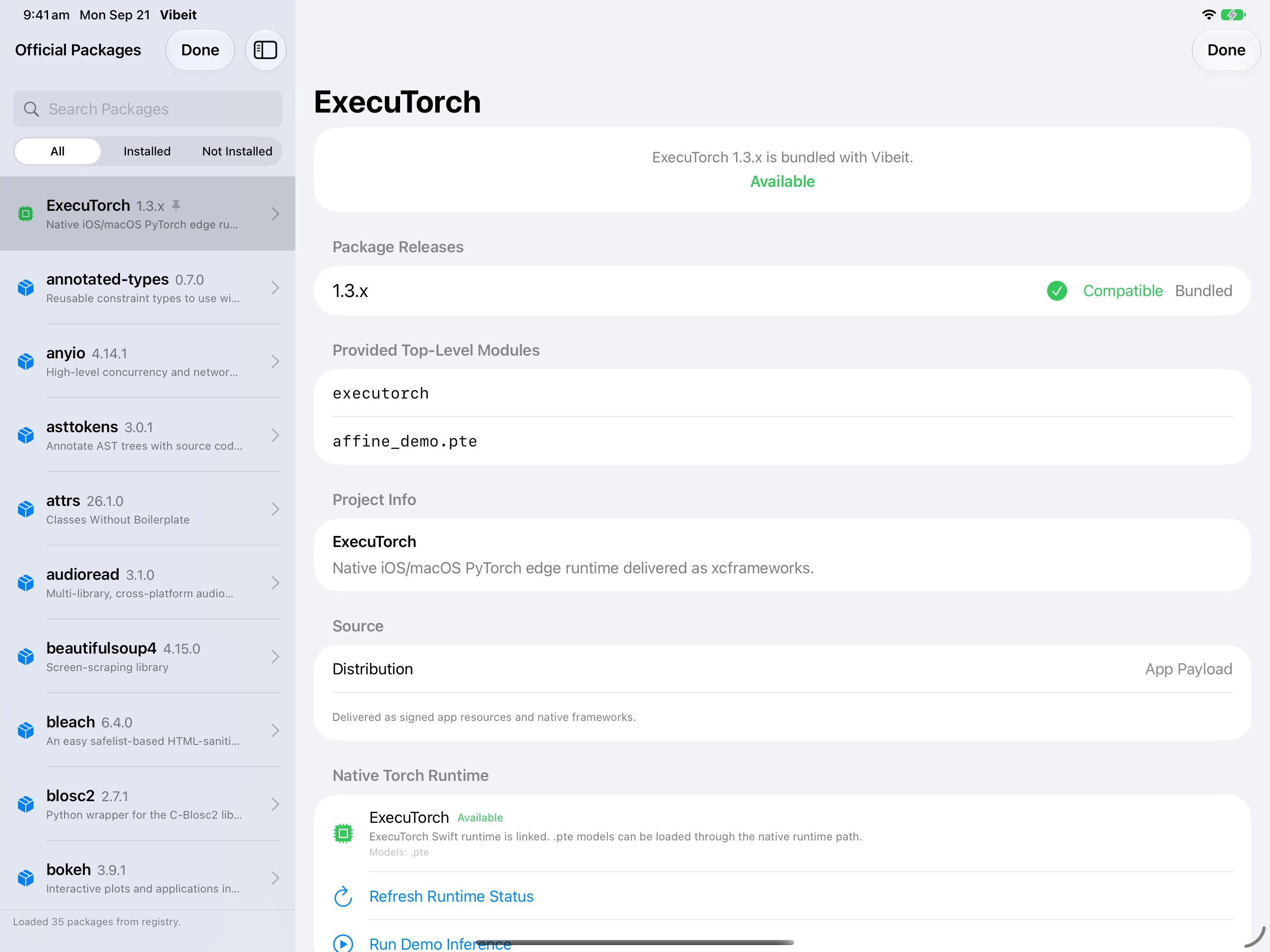
Task: Click the pin icon beside ExecuTorch 1.3.x
Action: (x=176, y=205)
